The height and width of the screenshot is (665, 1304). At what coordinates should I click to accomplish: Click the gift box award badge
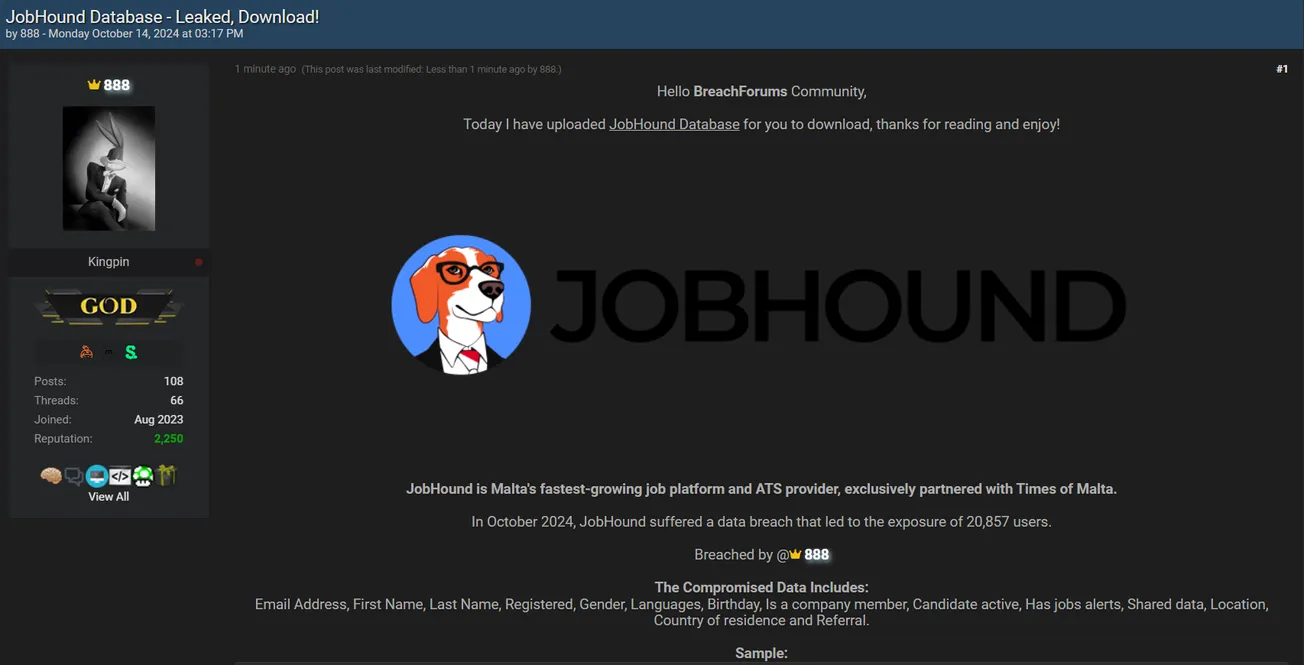click(x=166, y=476)
